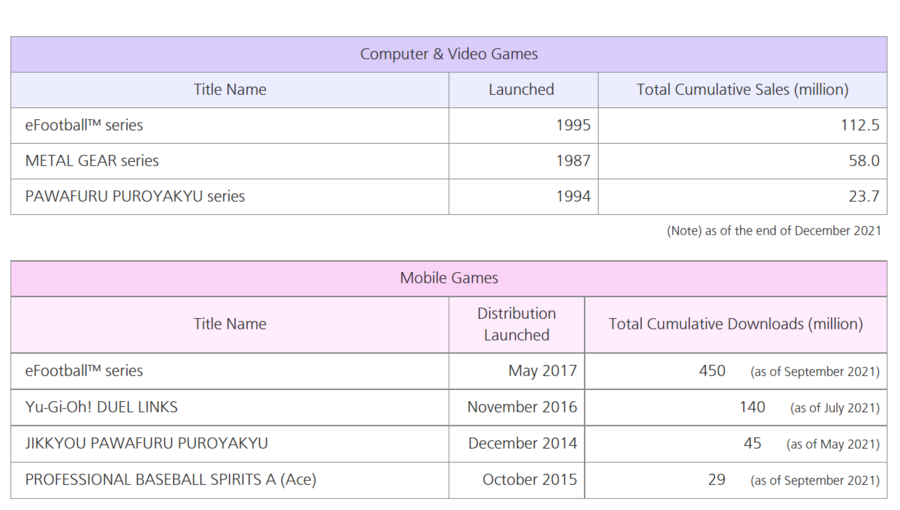The image size is (900, 510).
Task: Click the (as of May 2021) annotation
Action: (x=833, y=444)
